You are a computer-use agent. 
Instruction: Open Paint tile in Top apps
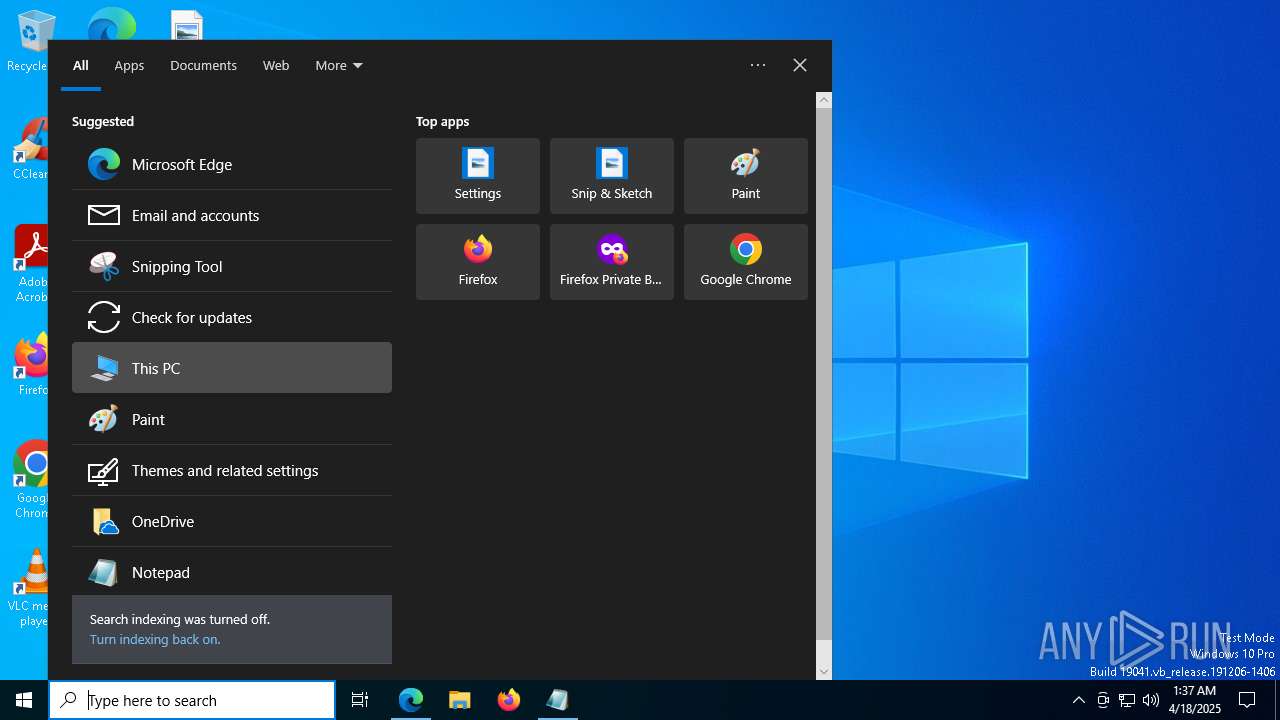tap(746, 176)
